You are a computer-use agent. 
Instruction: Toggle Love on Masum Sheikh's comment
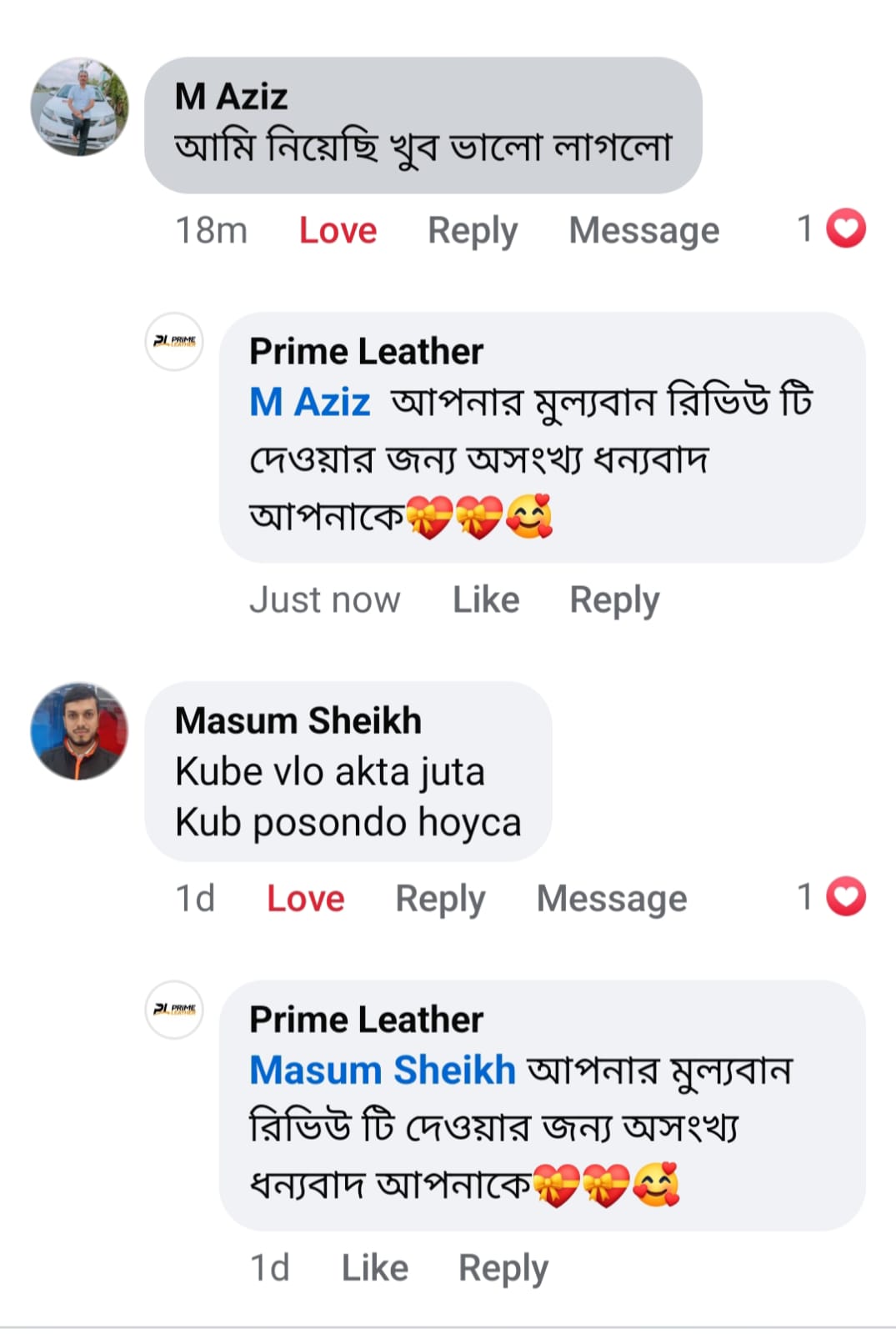tap(305, 899)
